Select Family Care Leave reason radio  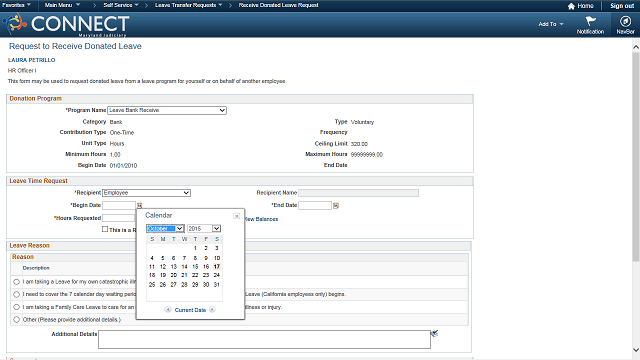pyautogui.click(x=16, y=307)
